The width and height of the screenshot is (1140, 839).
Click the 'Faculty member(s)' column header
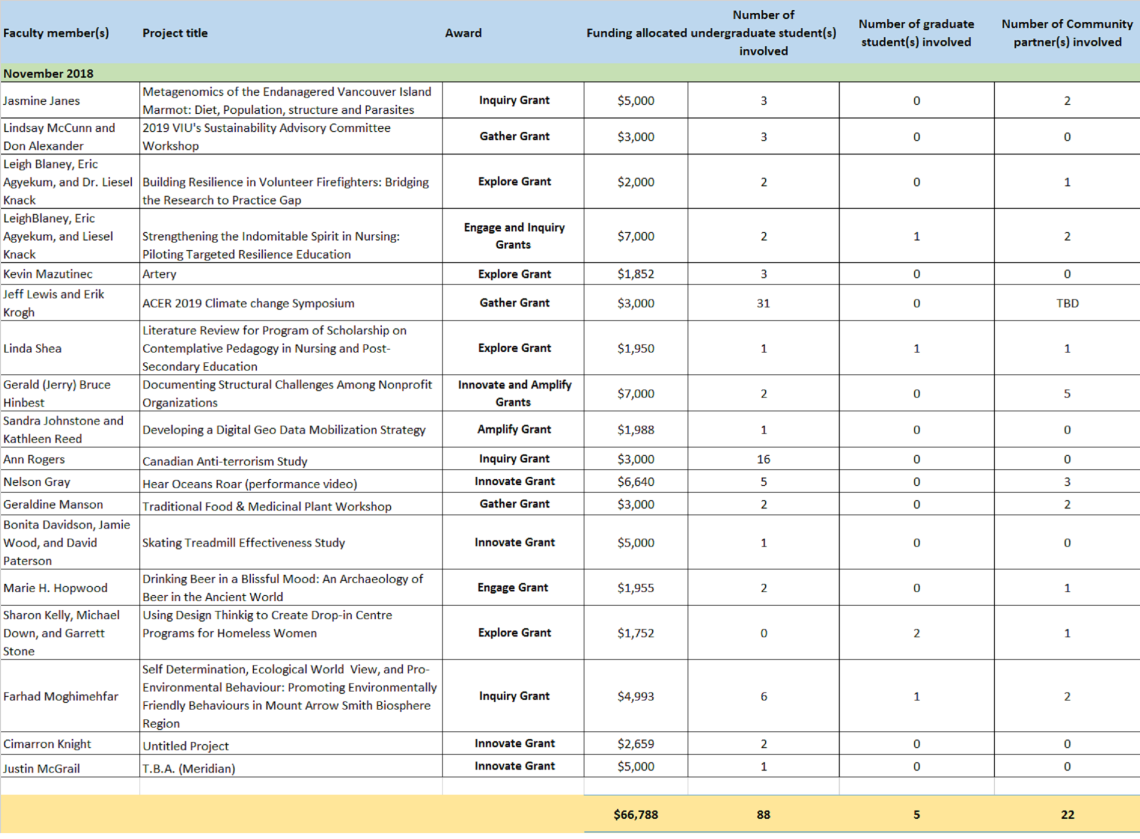point(56,33)
